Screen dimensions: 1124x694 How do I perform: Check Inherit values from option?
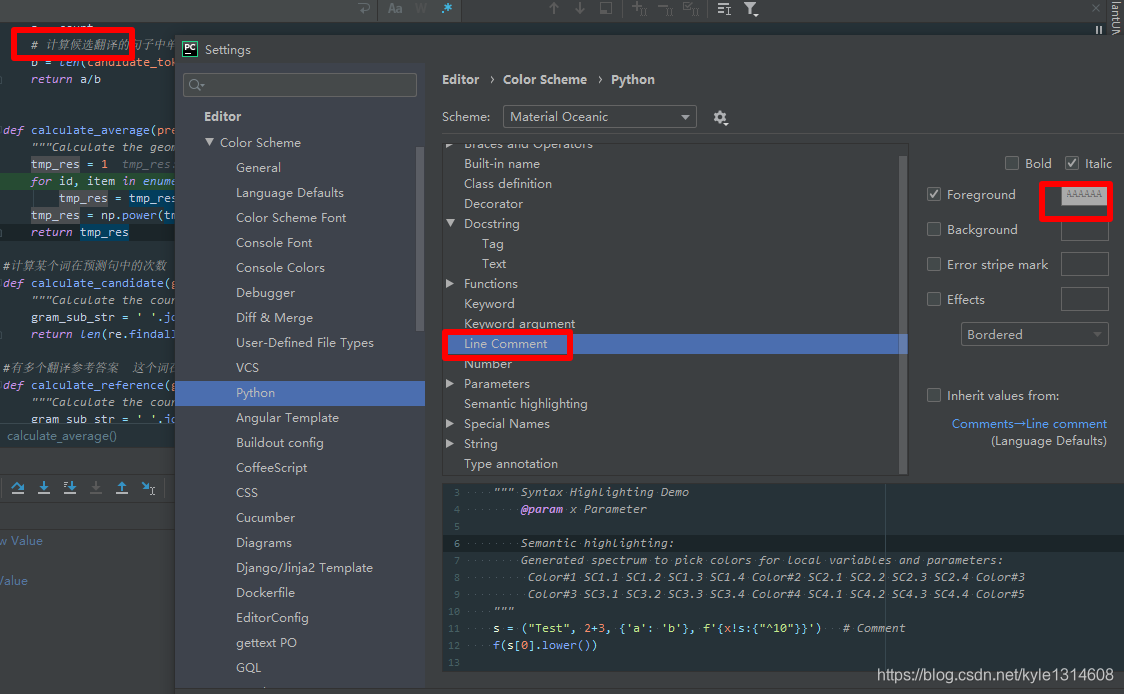(933, 395)
